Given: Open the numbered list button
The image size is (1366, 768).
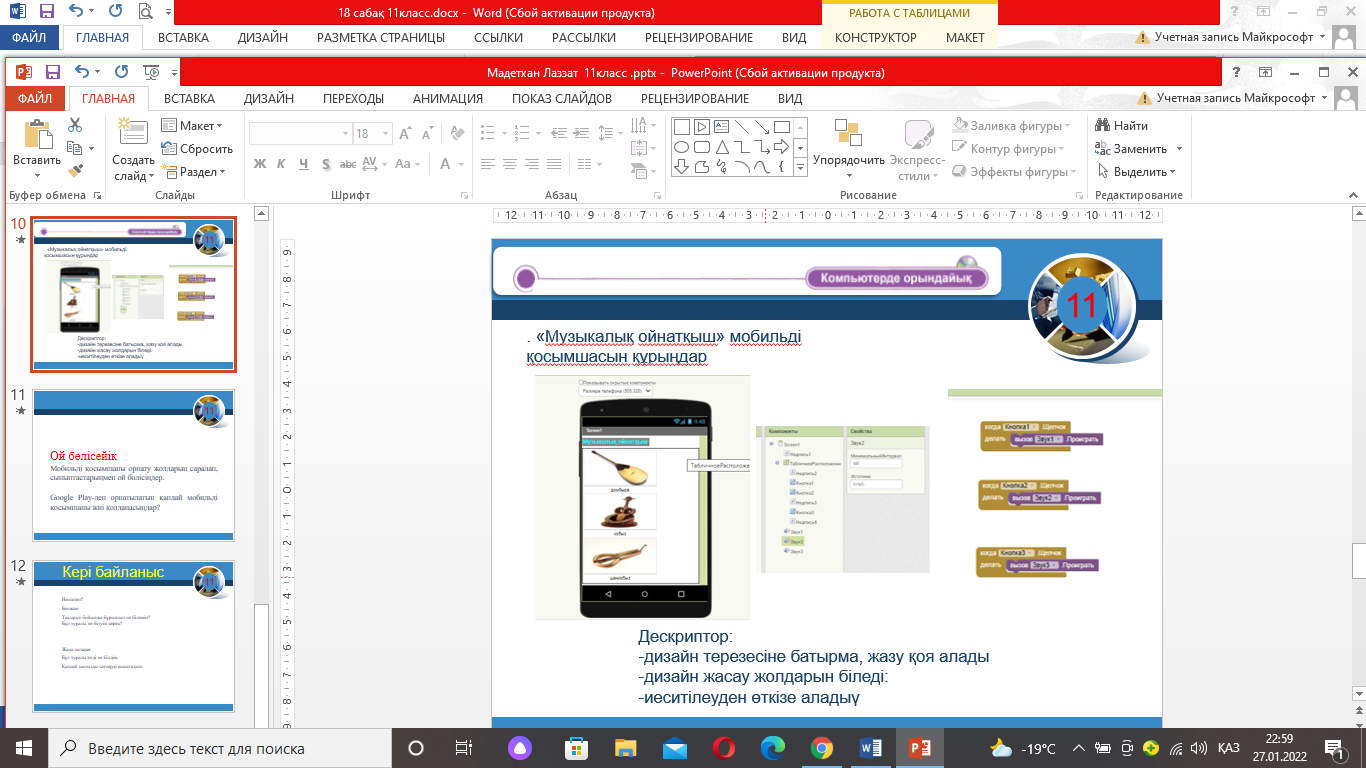Looking at the screenshot, I should [x=520, y=133].
